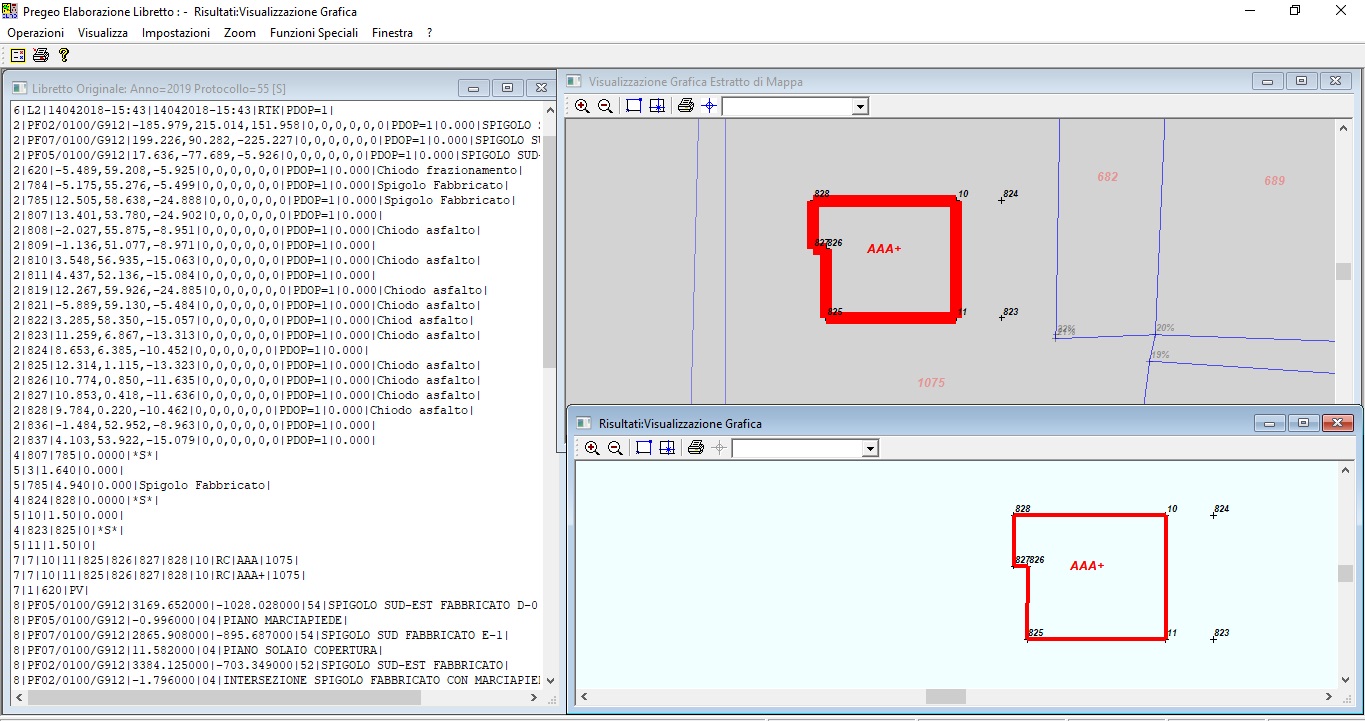Click the yellow question mark help icon
Screen dimensions: 1365x721
(64, 55)
